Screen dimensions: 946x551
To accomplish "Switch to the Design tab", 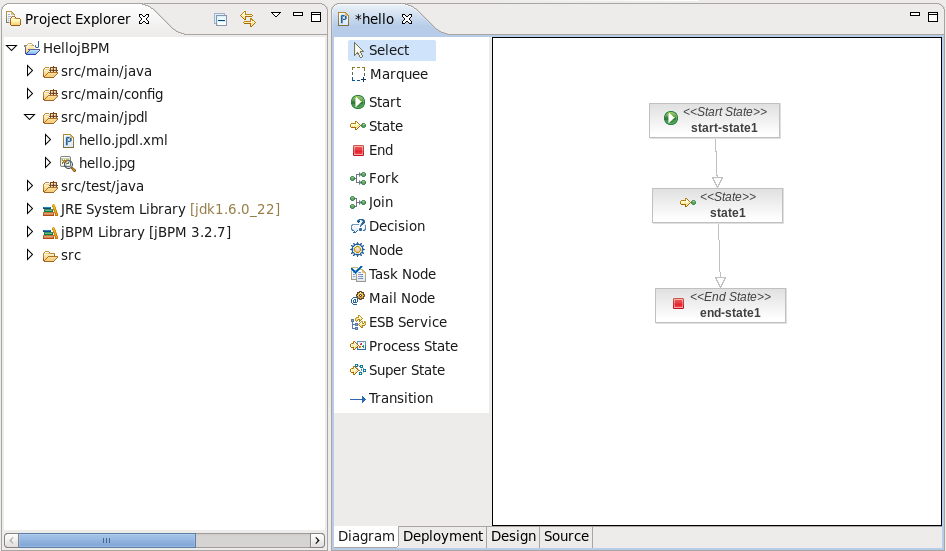I will point(513,536).
